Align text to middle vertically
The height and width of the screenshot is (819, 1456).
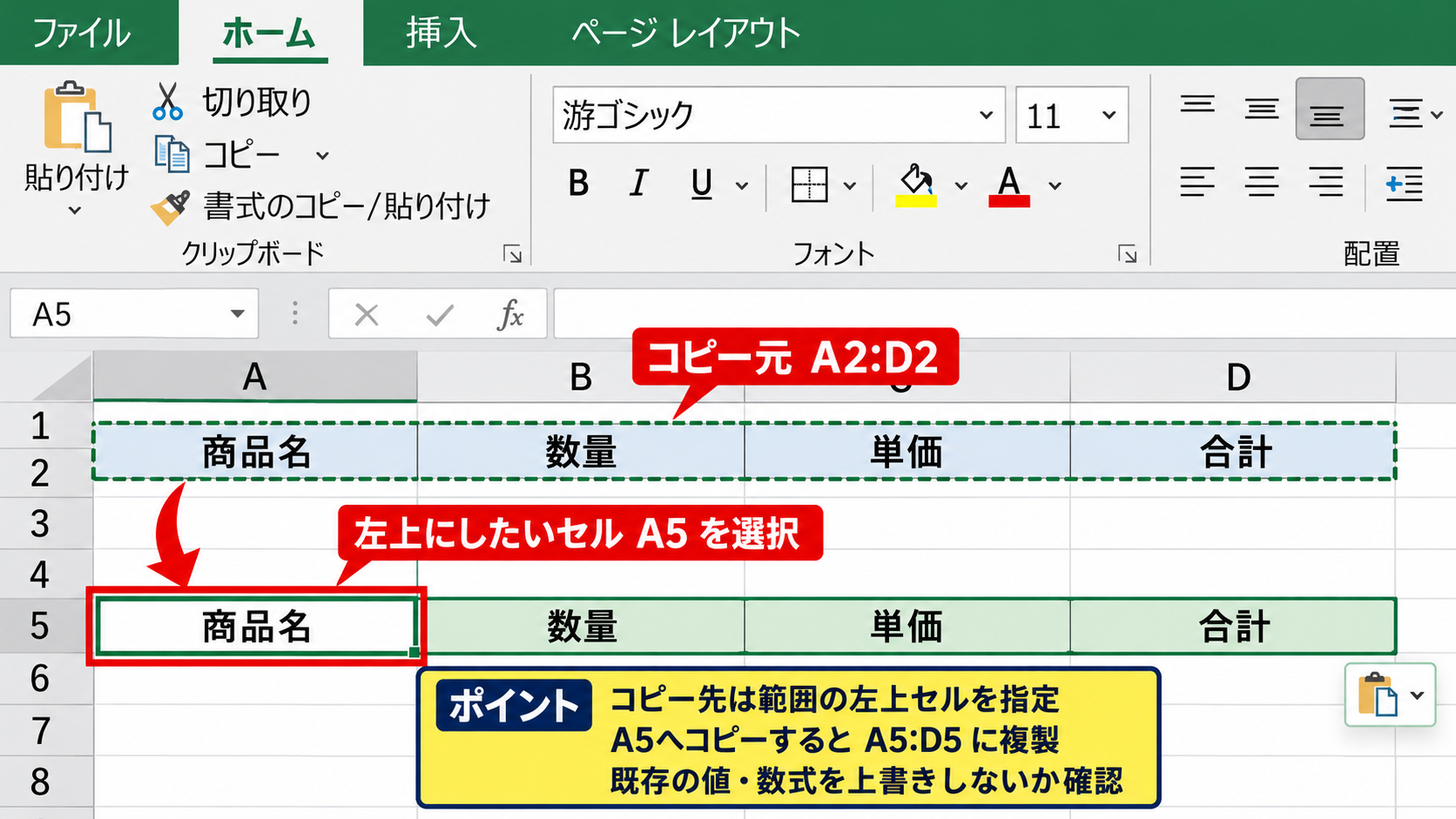(x=1262, y=108)
